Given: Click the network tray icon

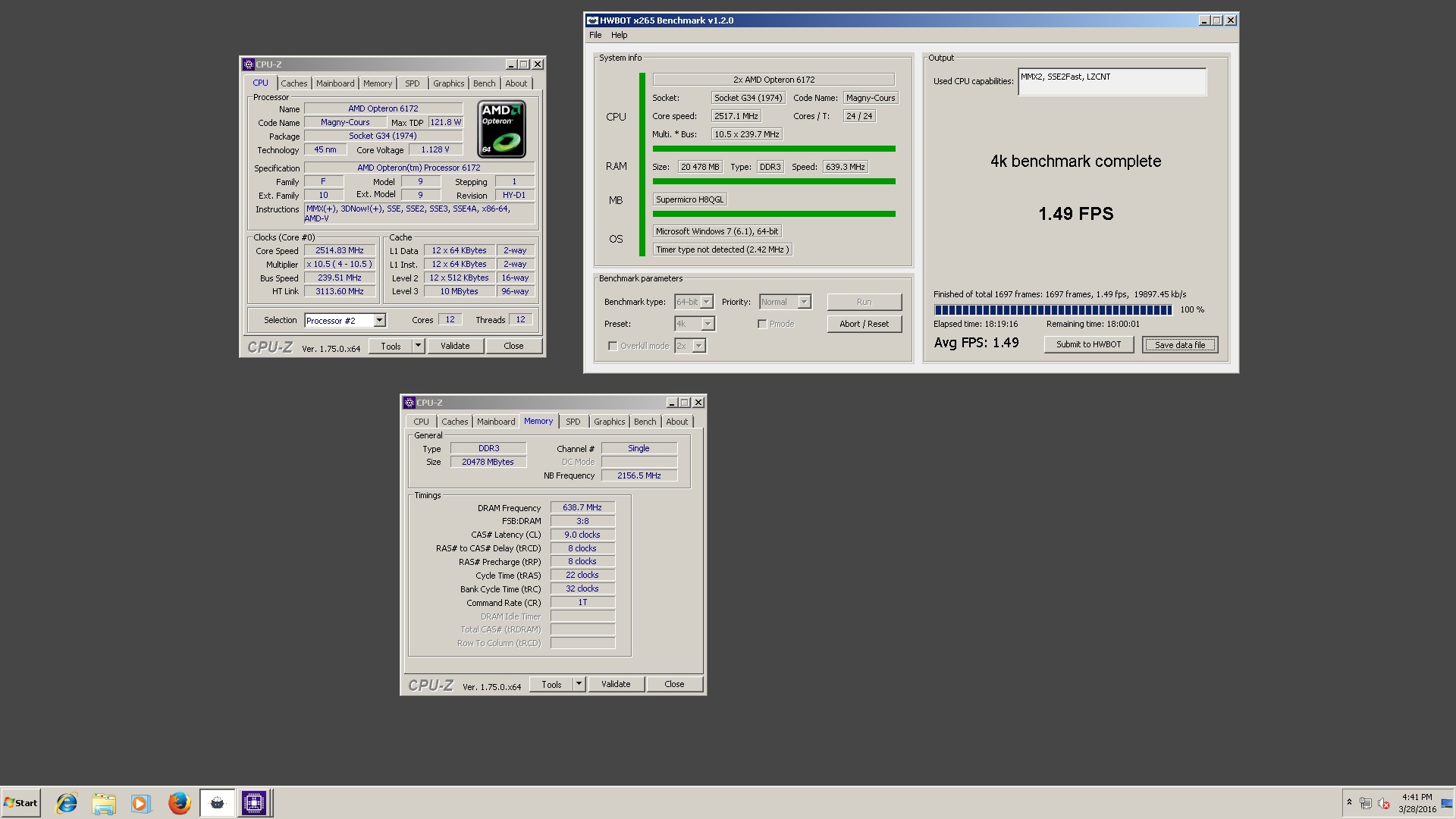Looking at the screenshot, I should [1366, 803].
